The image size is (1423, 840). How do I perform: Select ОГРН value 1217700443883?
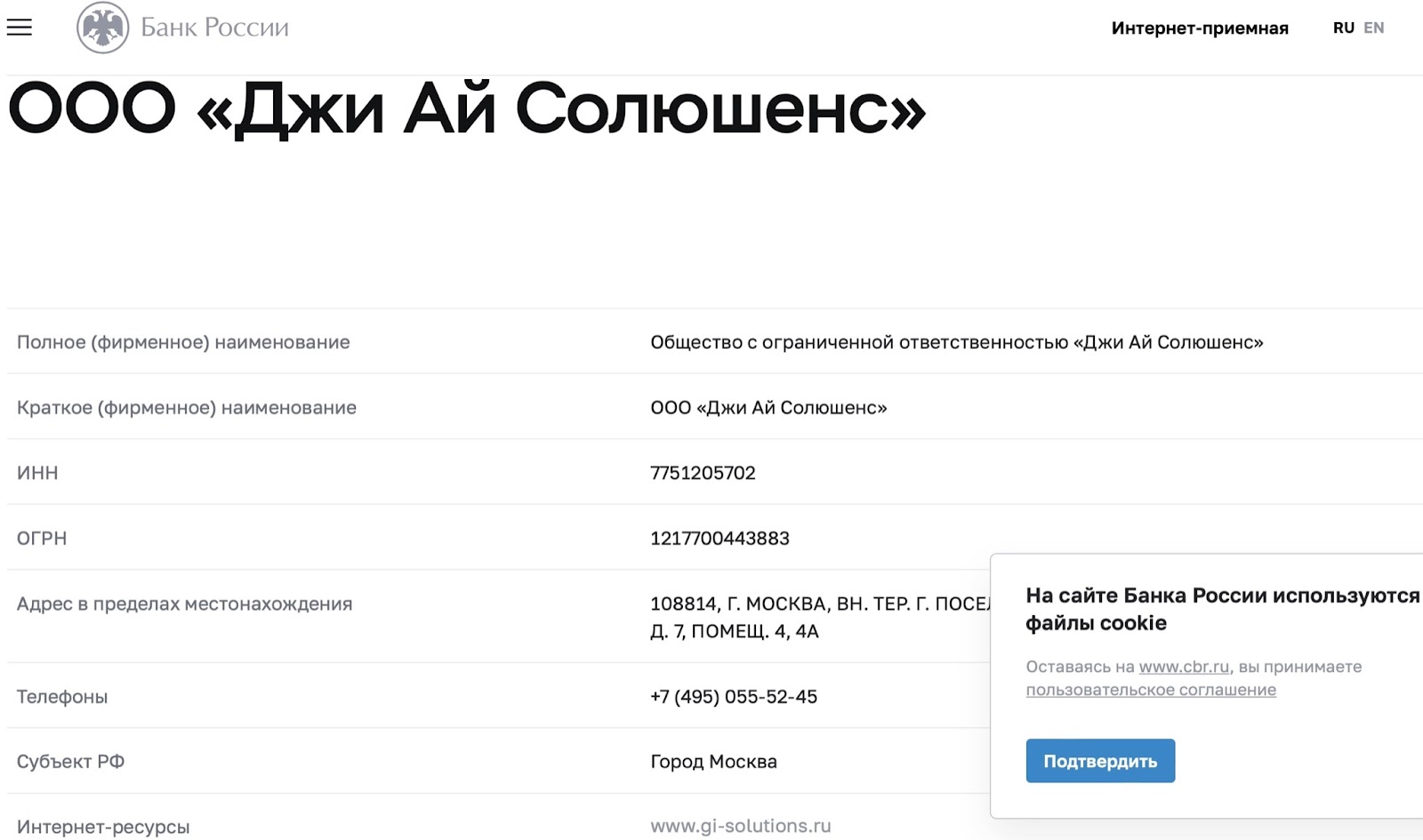click(720, 538)
